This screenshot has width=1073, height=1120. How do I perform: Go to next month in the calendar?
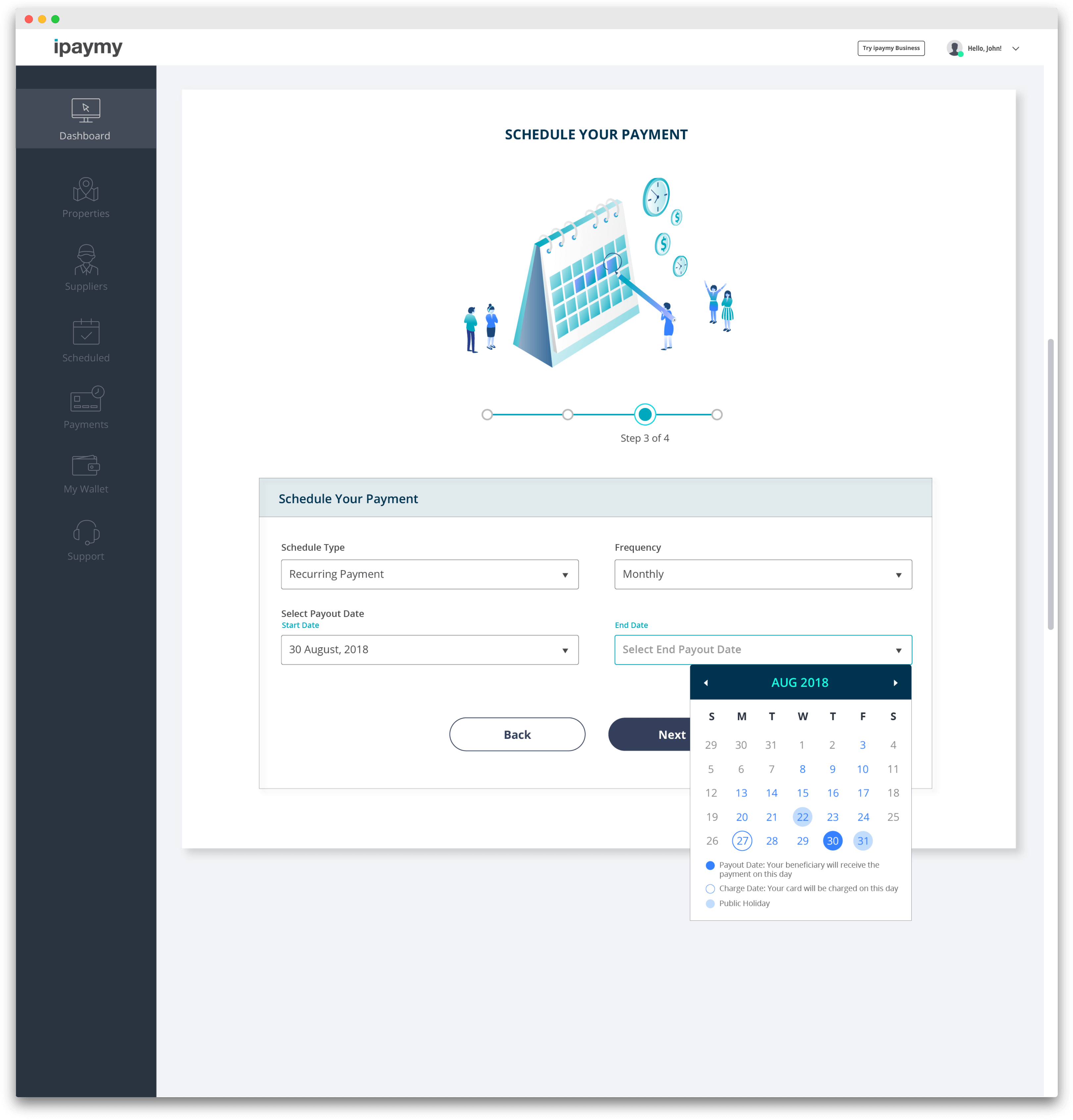click(895, 682)
